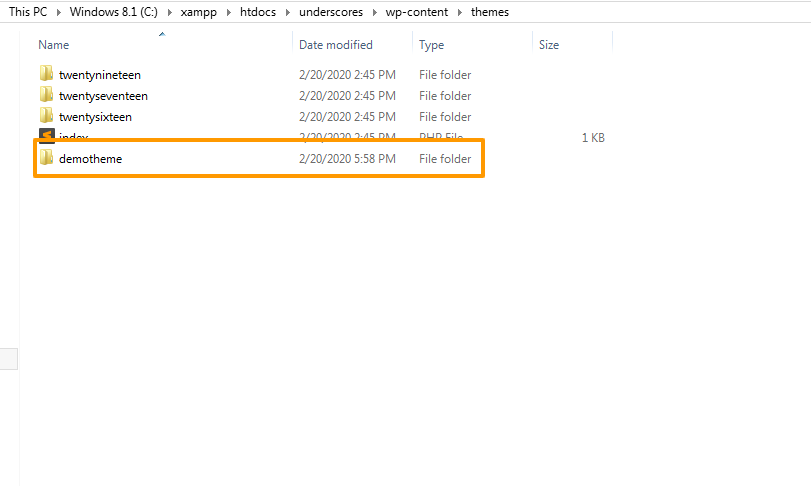Select the twentyseventeen folder icon

pyautogui.click(x=46, y=95)
